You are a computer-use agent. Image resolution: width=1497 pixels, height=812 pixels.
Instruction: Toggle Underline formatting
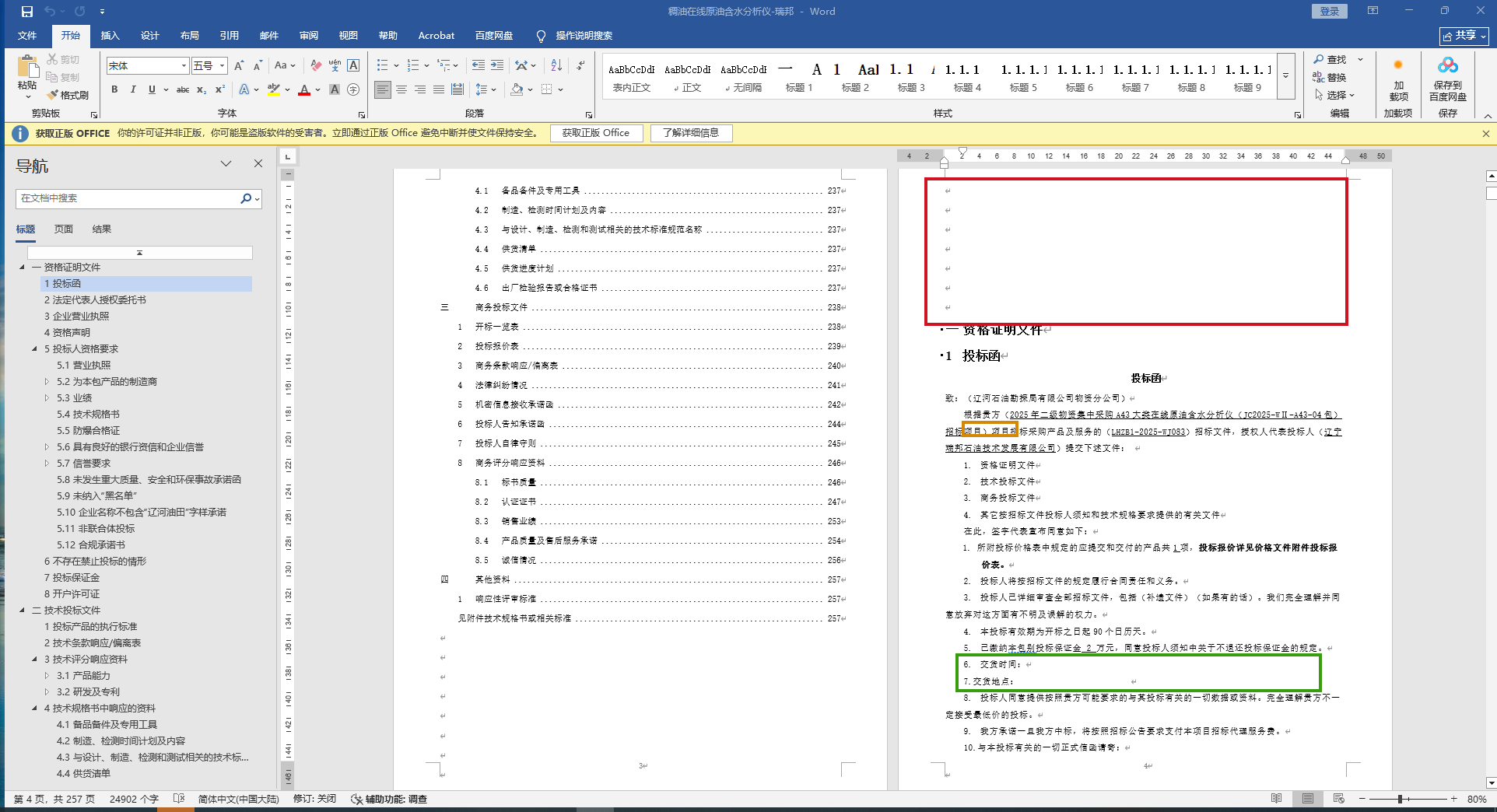pos(152,89)
